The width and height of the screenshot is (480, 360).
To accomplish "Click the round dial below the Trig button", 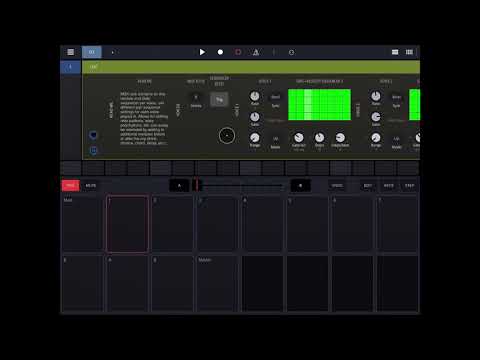I will [227, 136].
